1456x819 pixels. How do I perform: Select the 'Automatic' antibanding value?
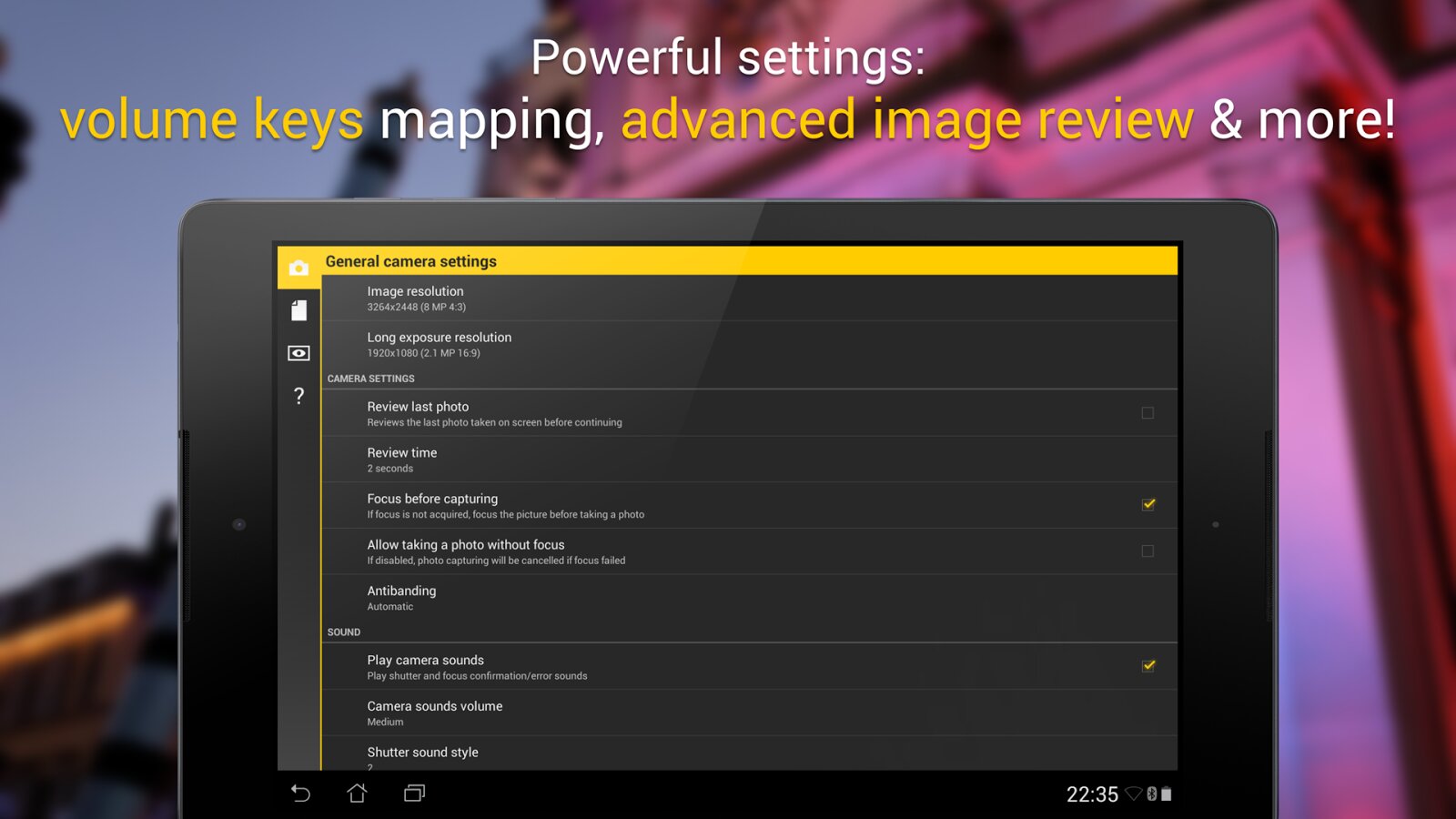(x=389, y=607)
